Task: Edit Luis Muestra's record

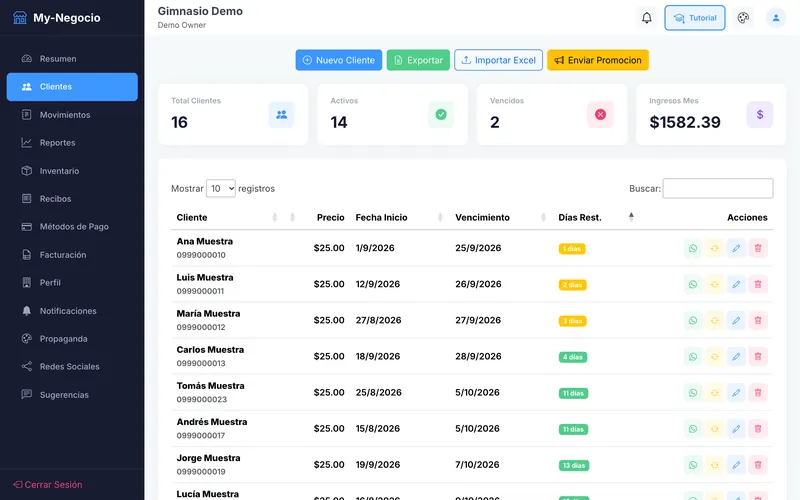Action: (x=736, y=284)
